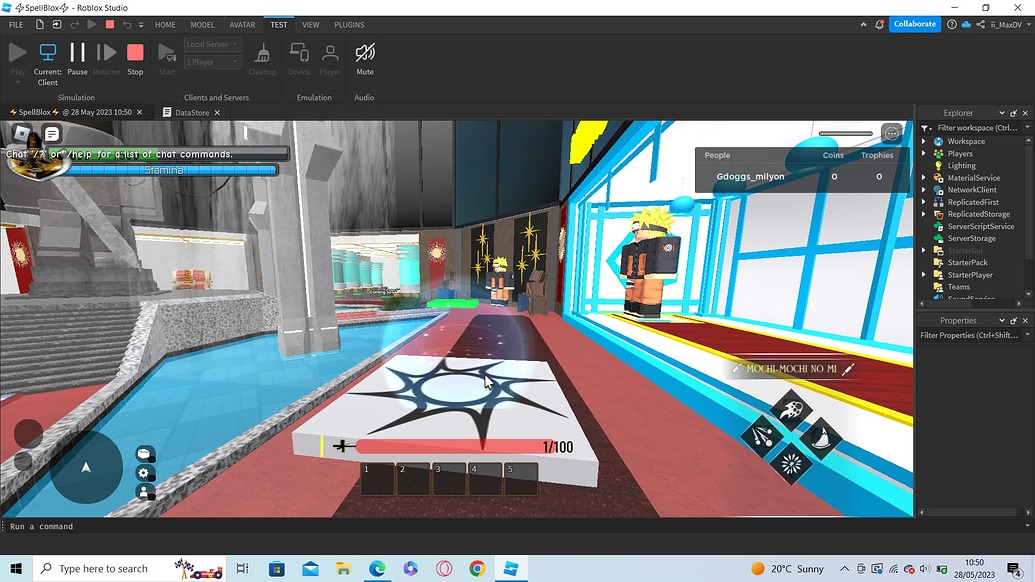
Task: Select hotbar slot 3
Action: pos(449,478)
